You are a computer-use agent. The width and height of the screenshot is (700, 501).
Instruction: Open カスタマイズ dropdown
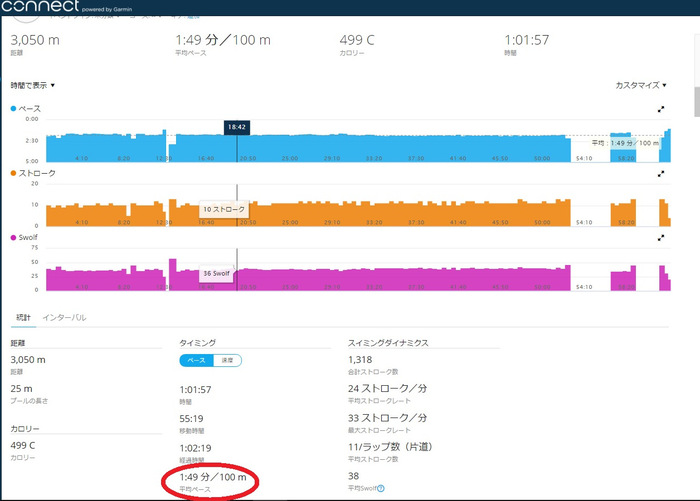[641, 85]
